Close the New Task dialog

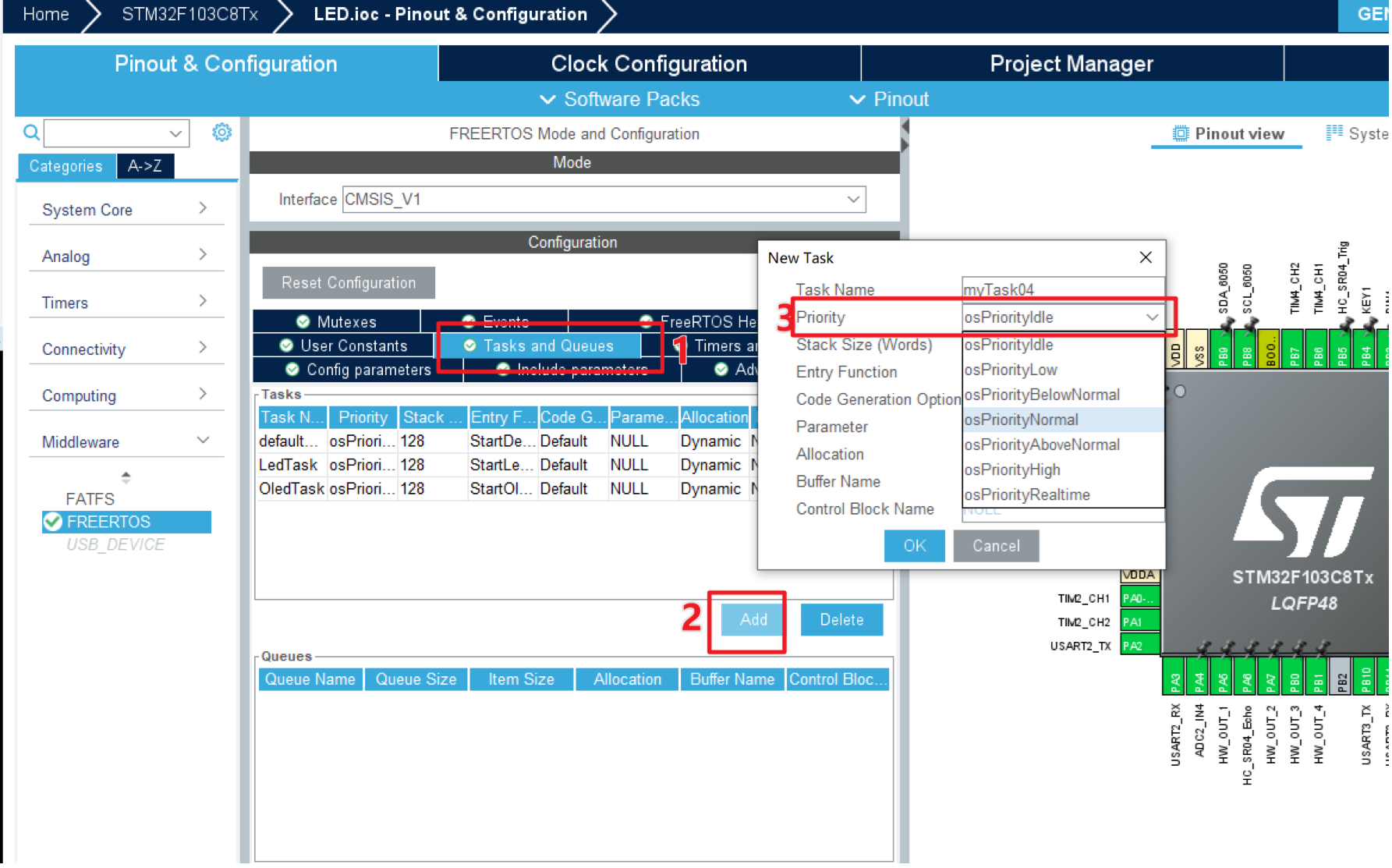1146,257
